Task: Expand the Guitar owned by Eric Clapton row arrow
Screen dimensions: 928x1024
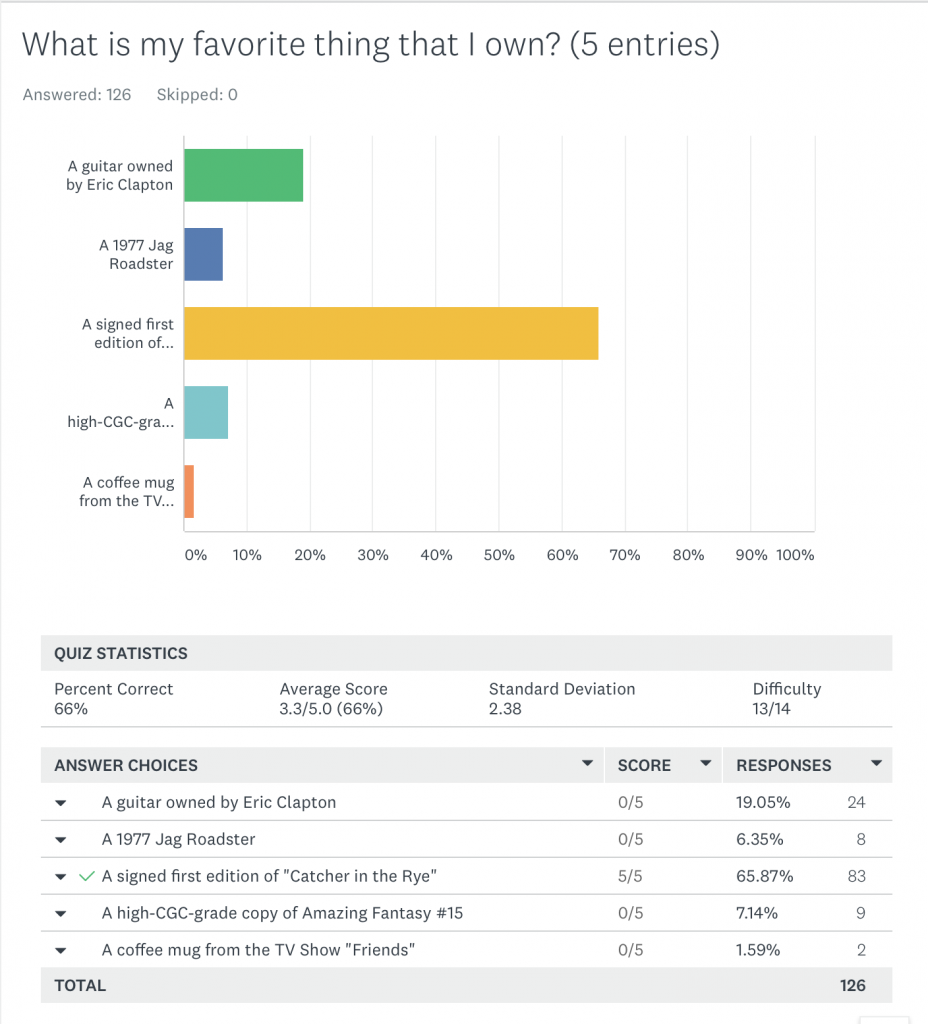Action: pos(60,803)
